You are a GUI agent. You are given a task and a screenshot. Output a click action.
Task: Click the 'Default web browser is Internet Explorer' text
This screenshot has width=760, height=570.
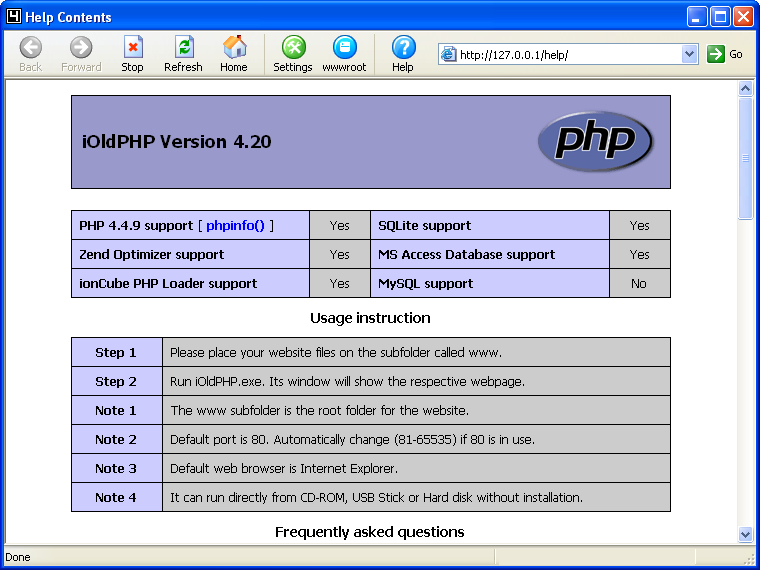(284, 469)
